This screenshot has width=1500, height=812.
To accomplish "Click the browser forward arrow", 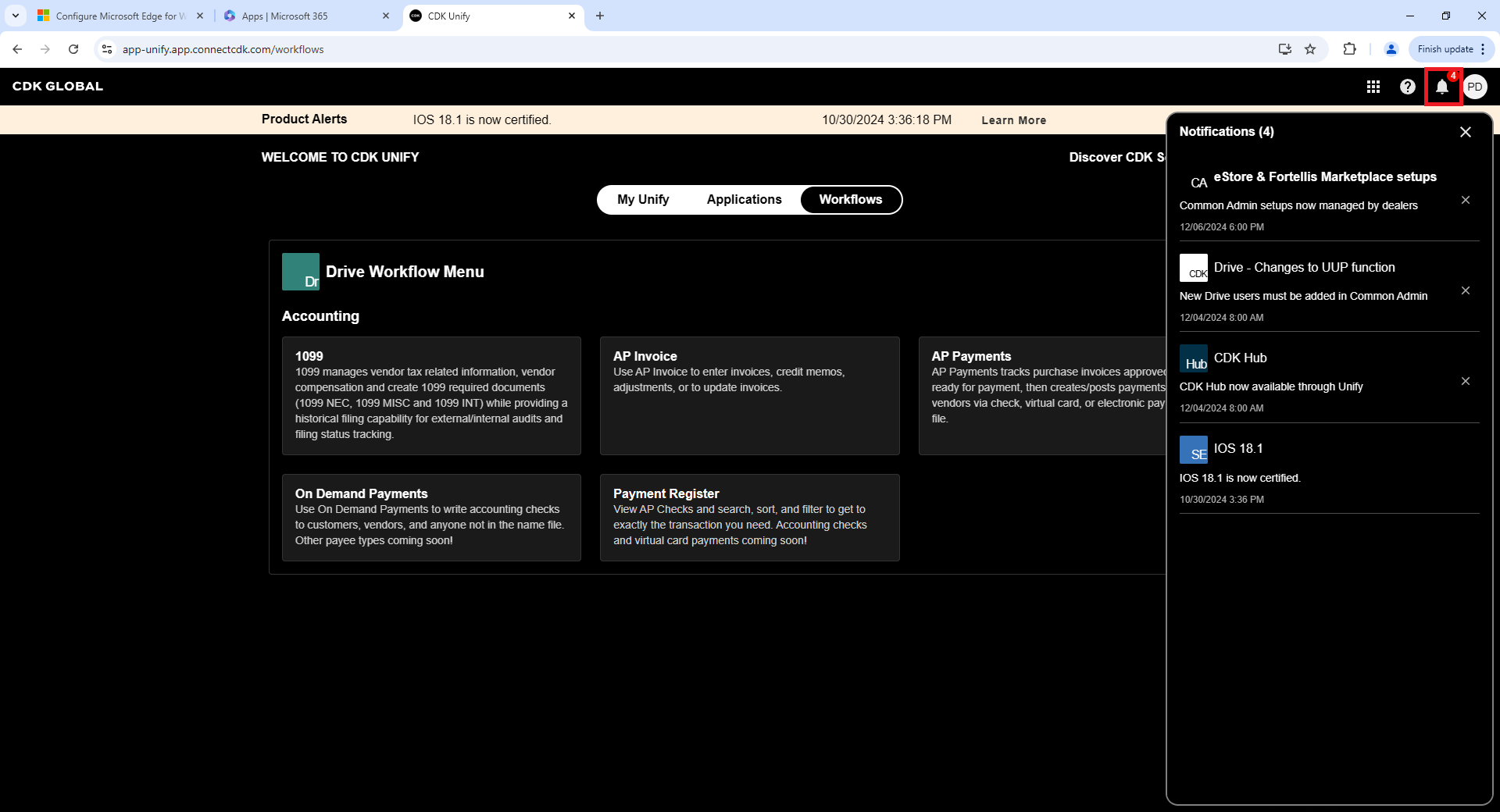I will click(x=45, y=49).
